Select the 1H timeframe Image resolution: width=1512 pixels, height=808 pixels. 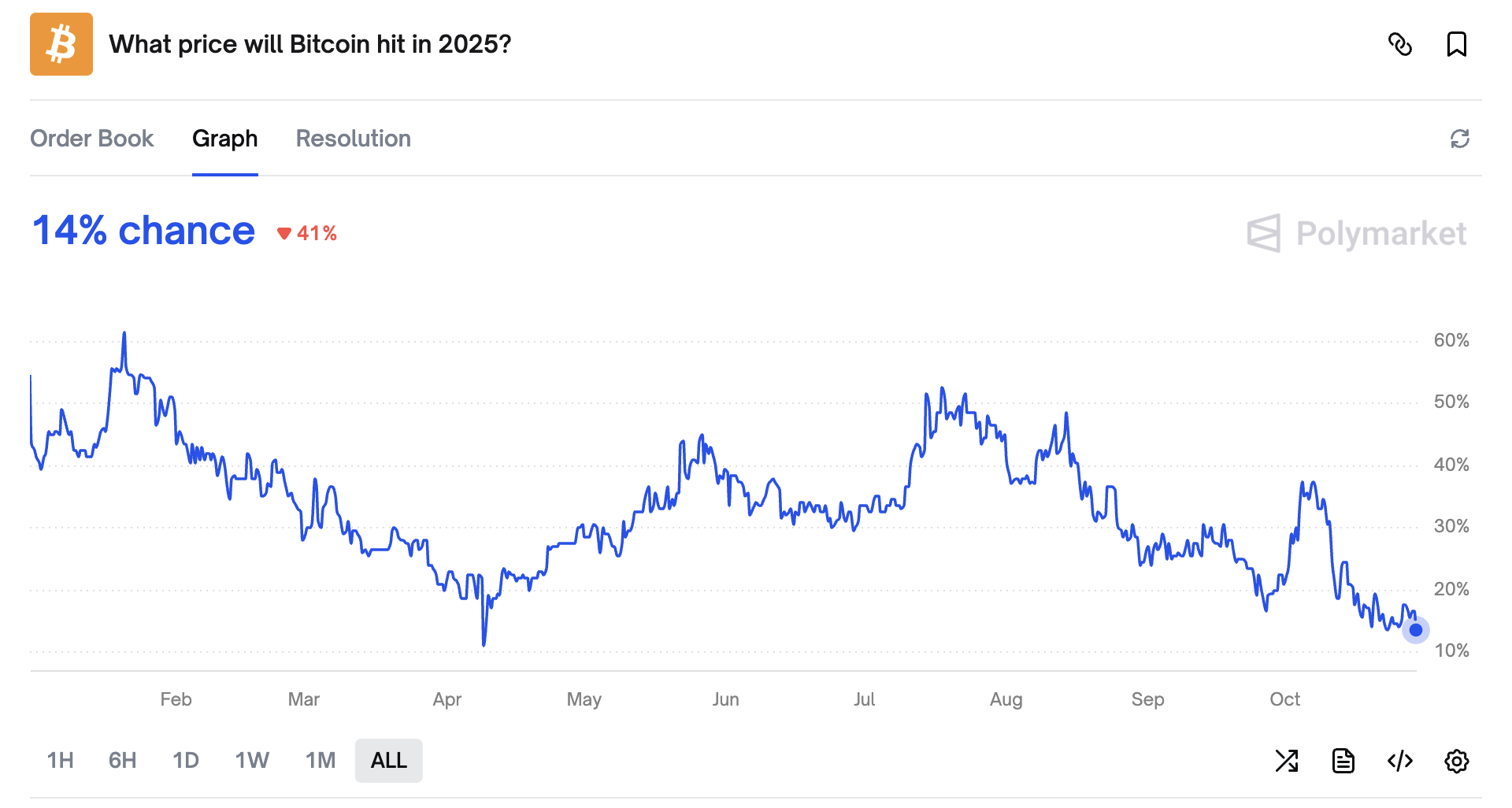tap(61, 760)
